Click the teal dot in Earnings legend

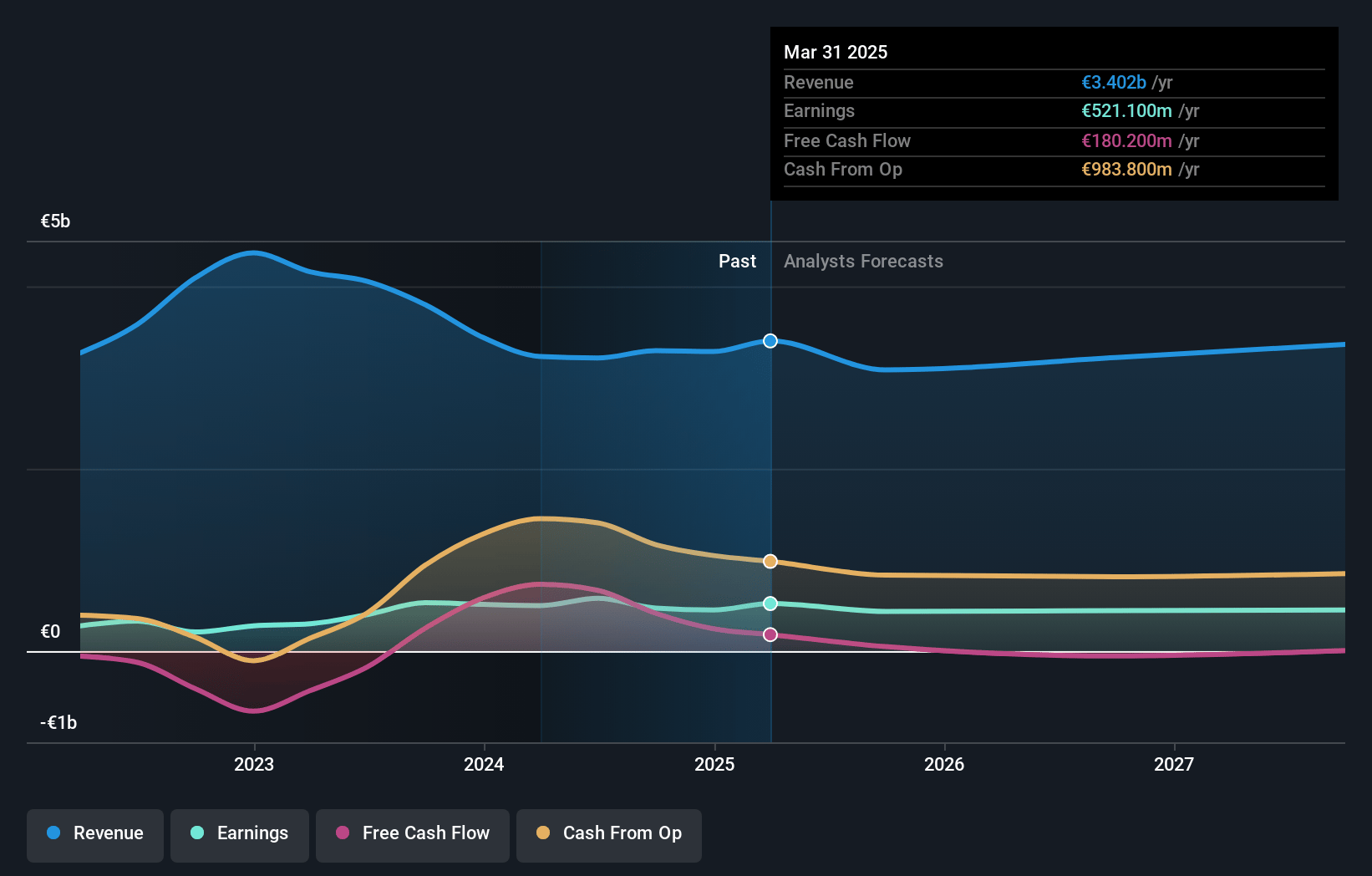point(197,833)
